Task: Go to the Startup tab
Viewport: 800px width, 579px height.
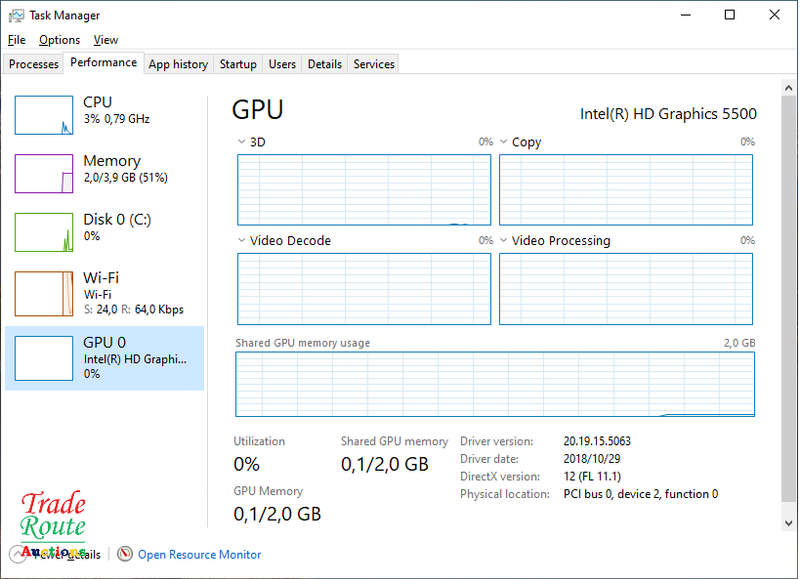Action: pos(238,64)
